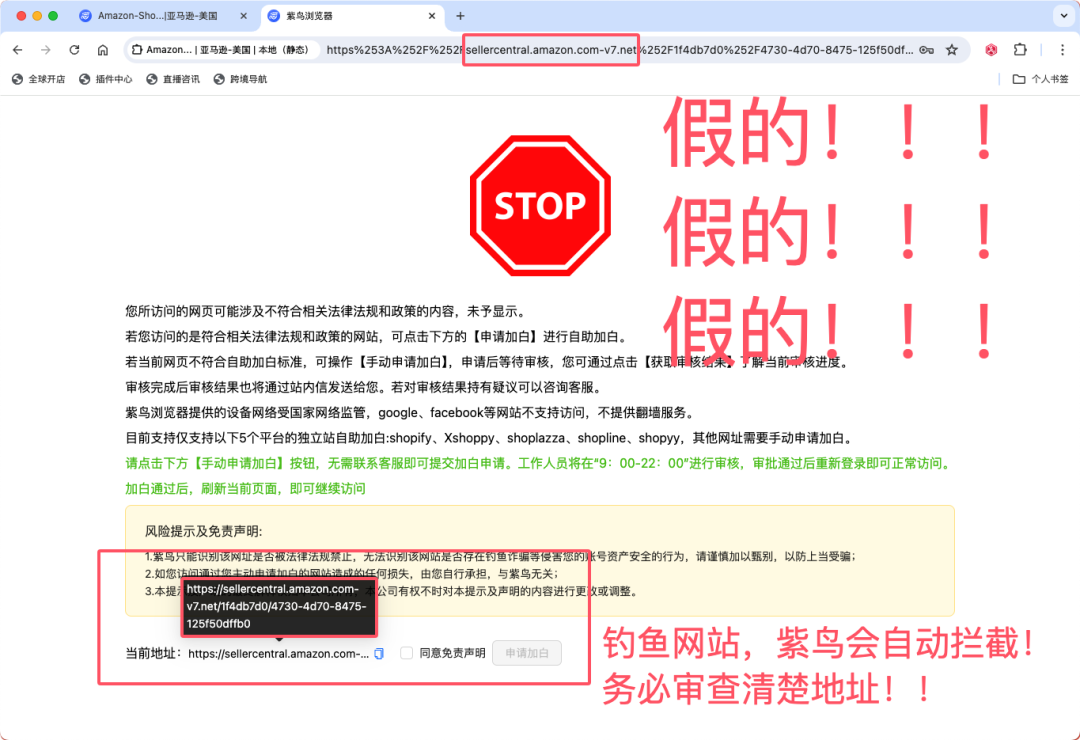Open the extensions puzzle icon

(x=1020, y=50)
